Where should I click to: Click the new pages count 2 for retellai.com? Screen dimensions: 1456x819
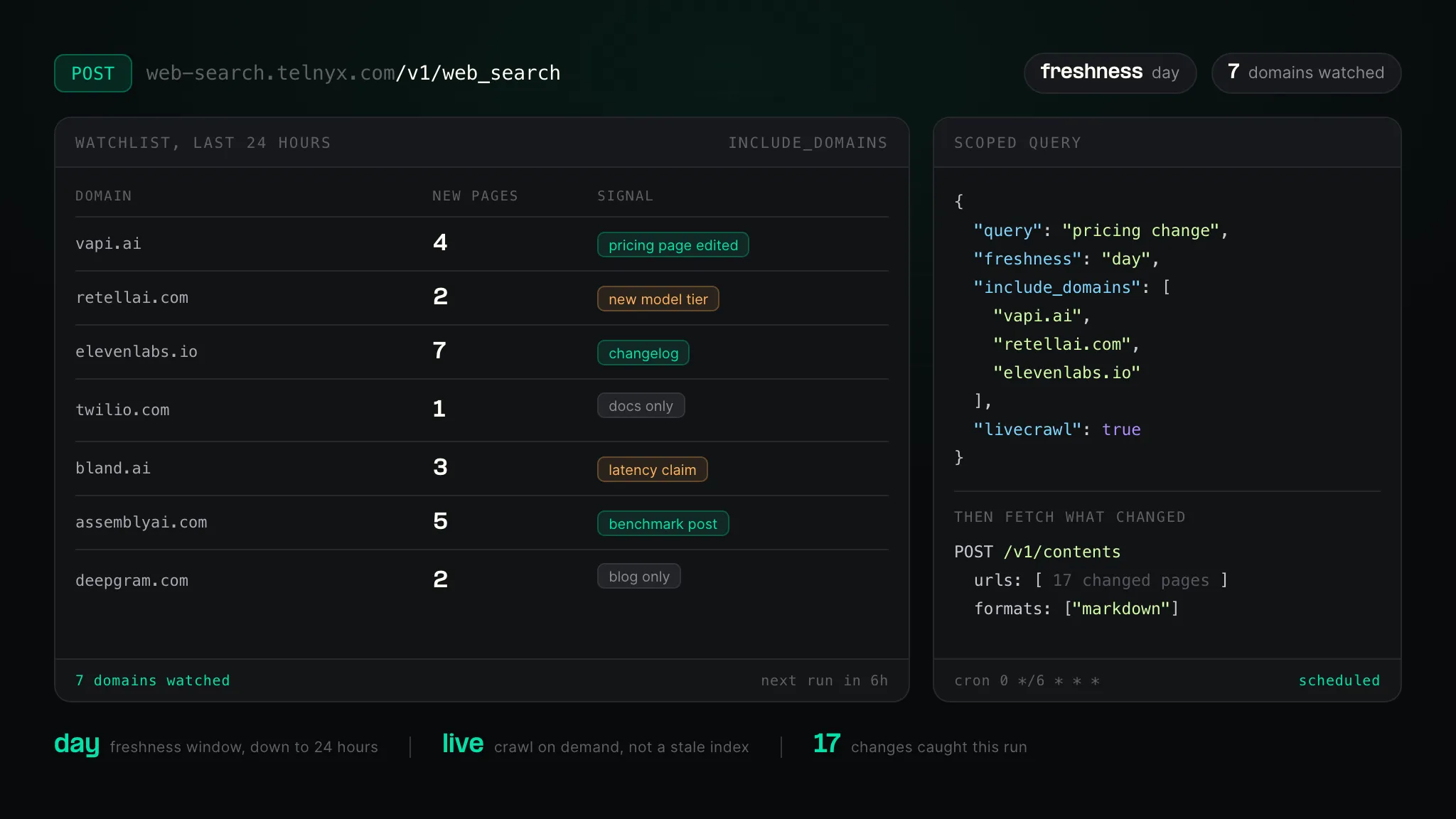pyautogui.click(x=440, y=297)
